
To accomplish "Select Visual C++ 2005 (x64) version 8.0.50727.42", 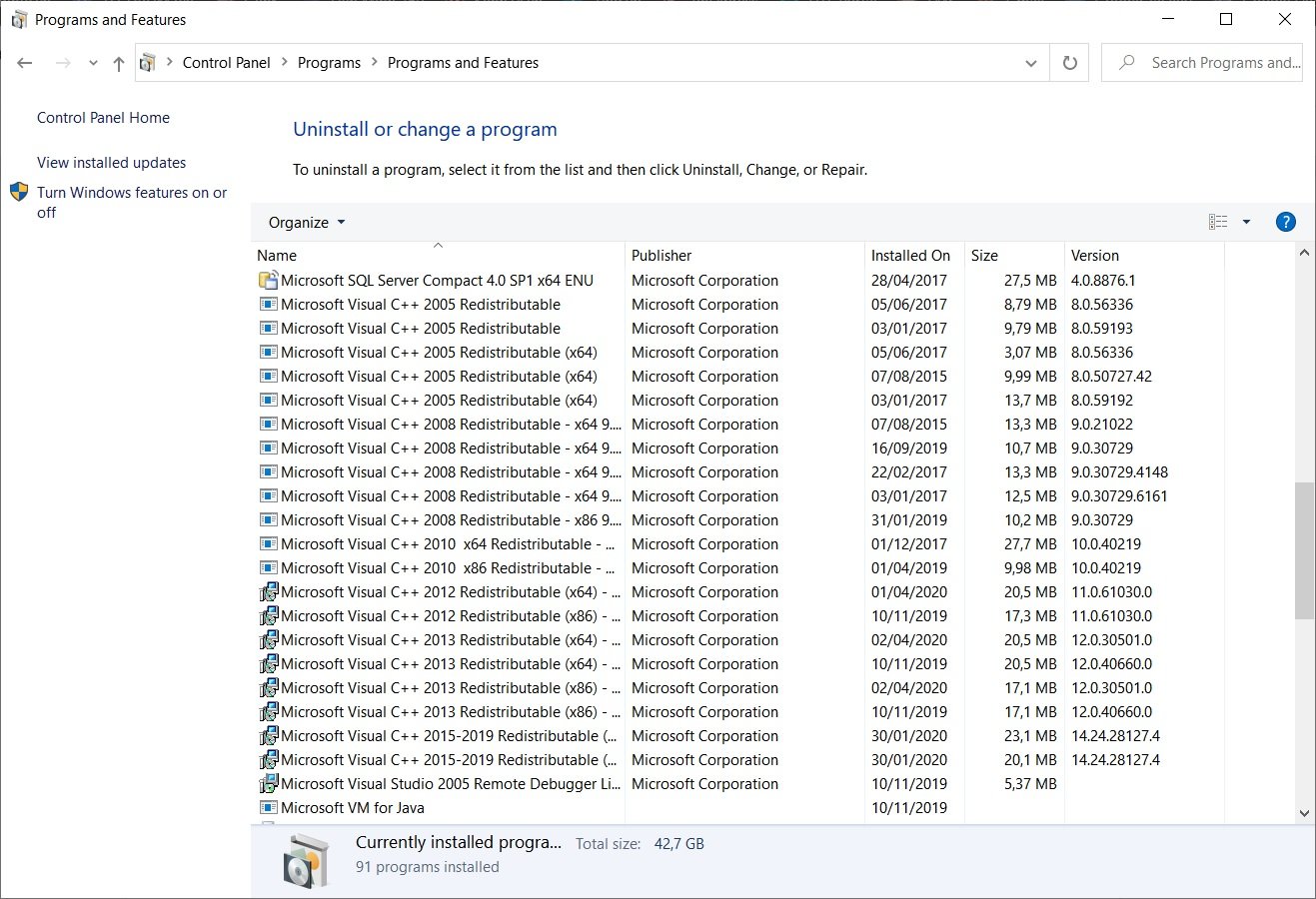I will click(737, 377).
